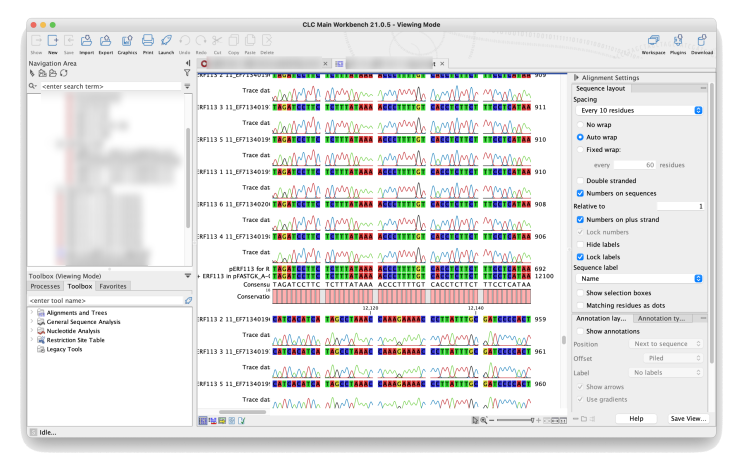The width and height of the screenshot is (743, 473).
Task: Select Legacy Tools in Toolbox
Action: click(64, 349)
